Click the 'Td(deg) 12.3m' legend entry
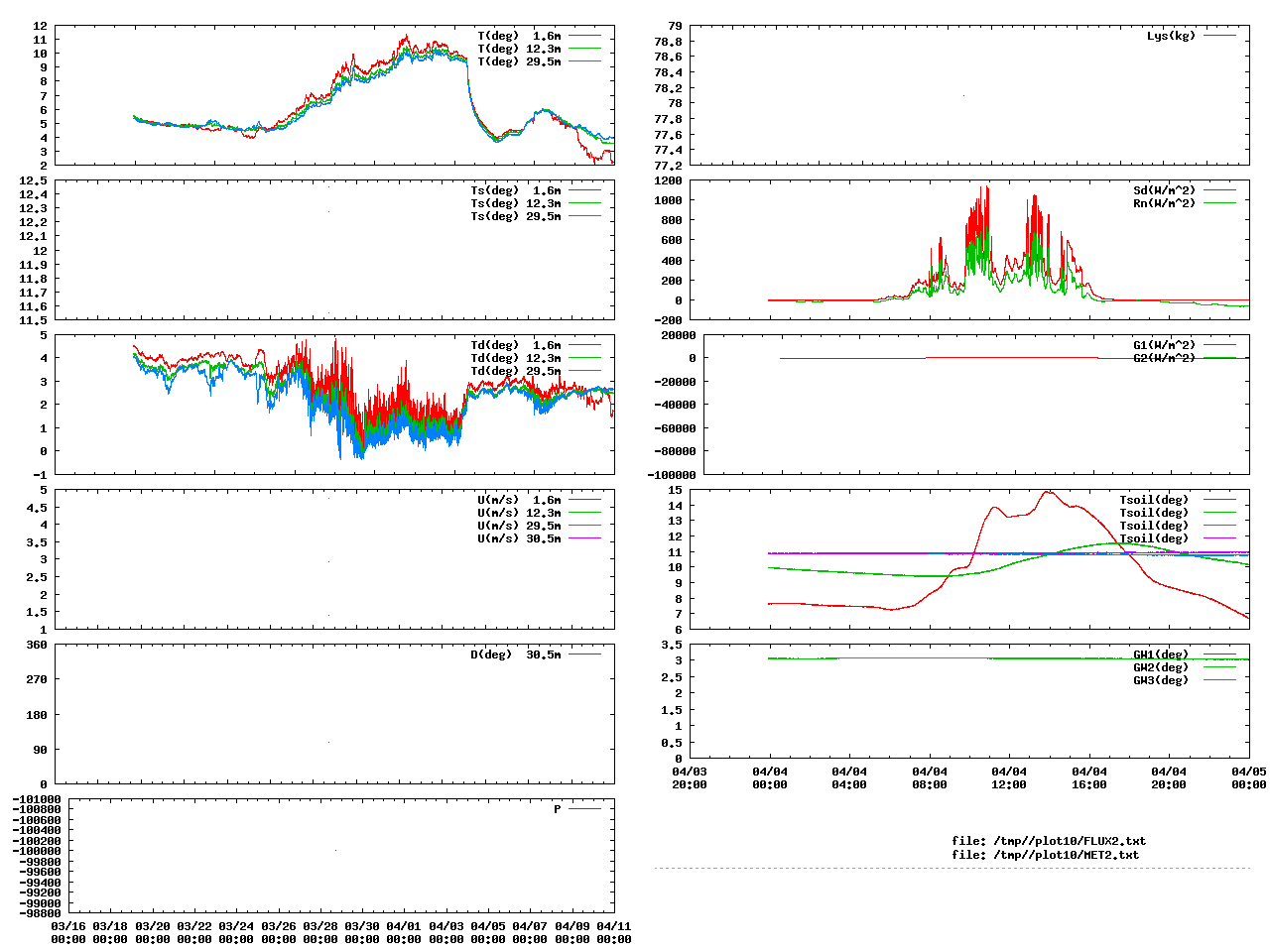The width and height of the screenshot is (1270, 952). pyautogui.click(x=516, y=358)
